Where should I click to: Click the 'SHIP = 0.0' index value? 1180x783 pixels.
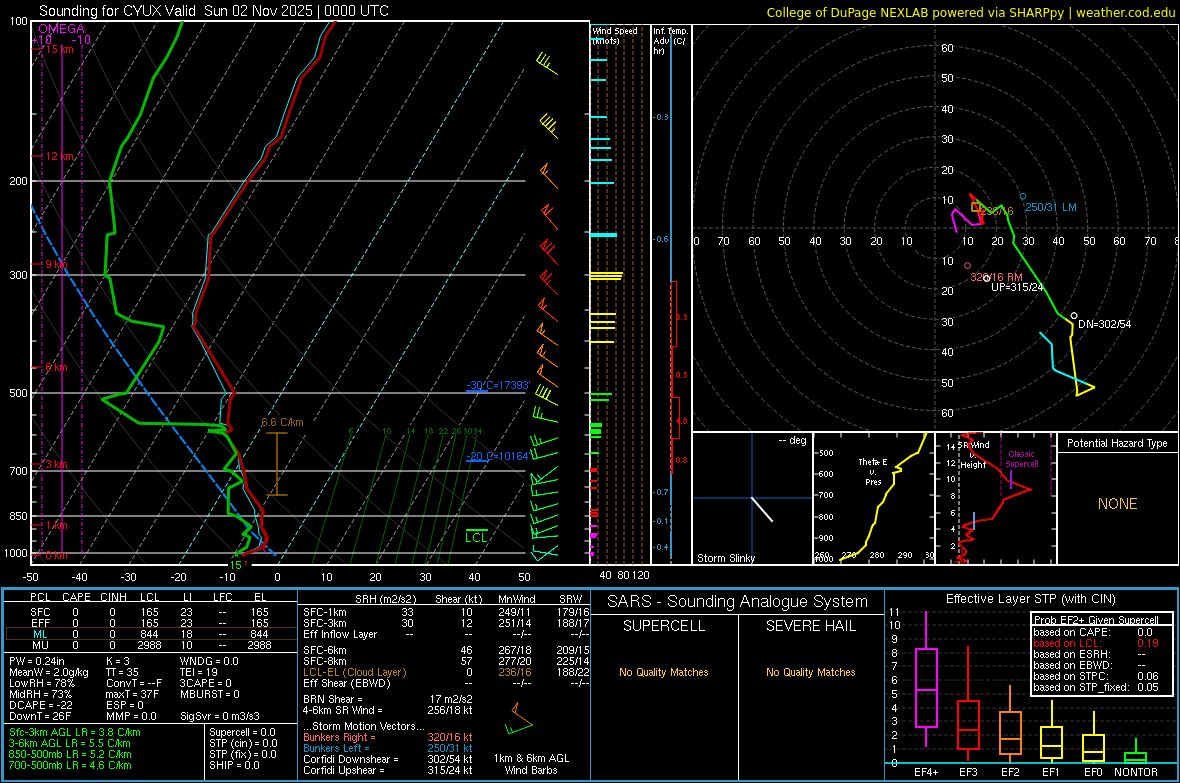tap(234, 765)
